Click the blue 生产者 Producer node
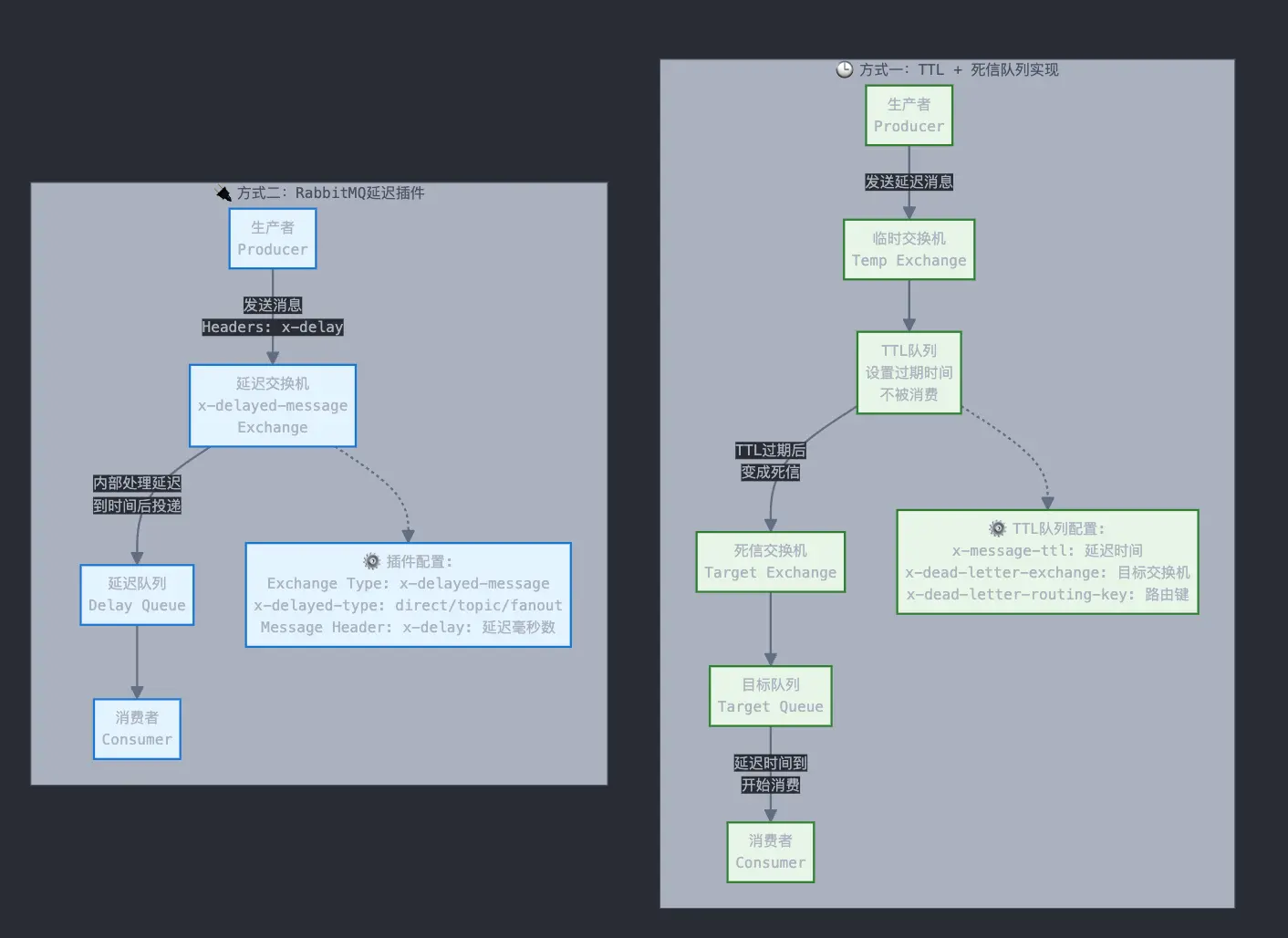Image resolution: width=1288 pixels, height=938 pixels. pos(273,239)
